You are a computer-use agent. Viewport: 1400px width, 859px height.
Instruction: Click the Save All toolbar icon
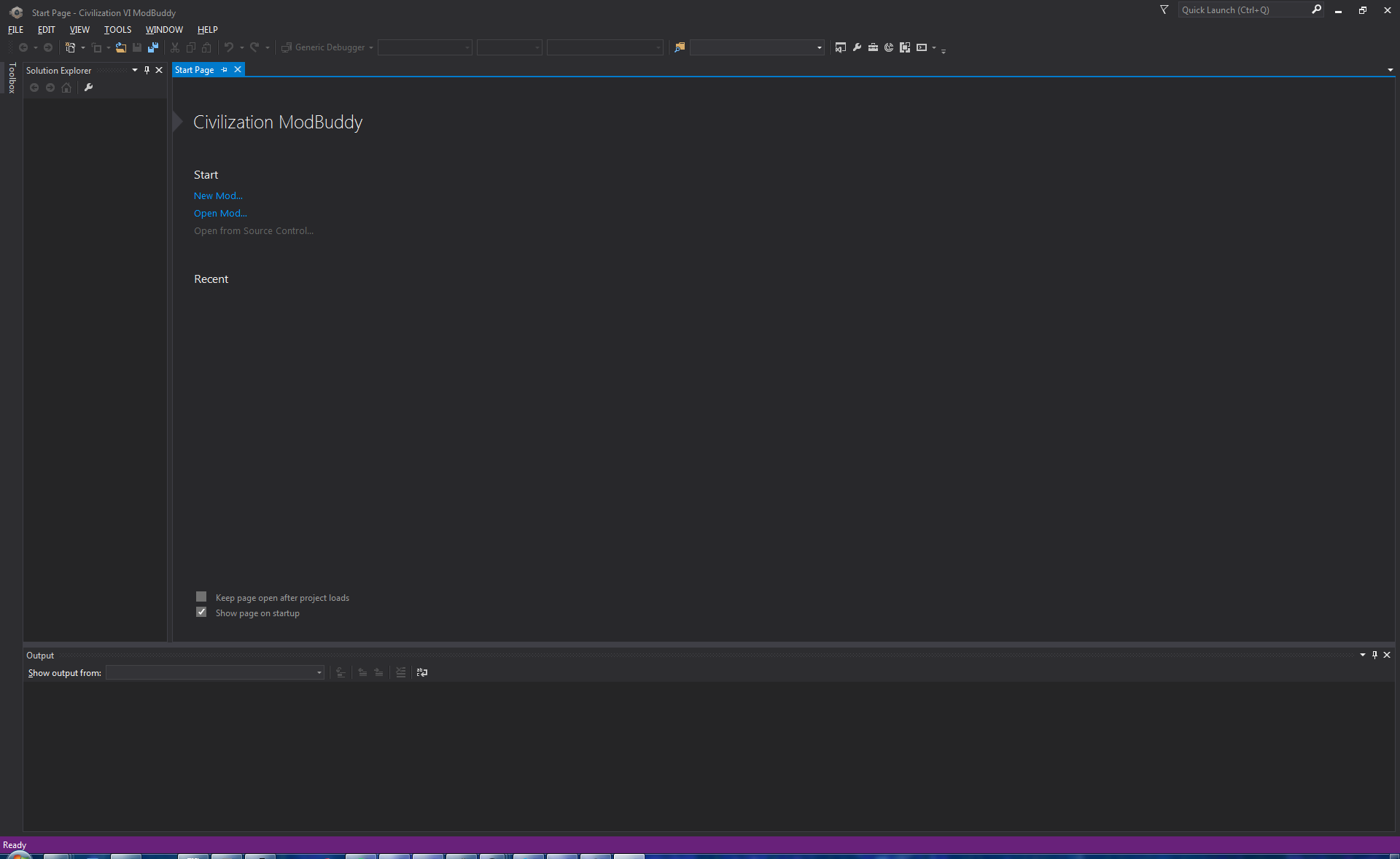(153, 47)
